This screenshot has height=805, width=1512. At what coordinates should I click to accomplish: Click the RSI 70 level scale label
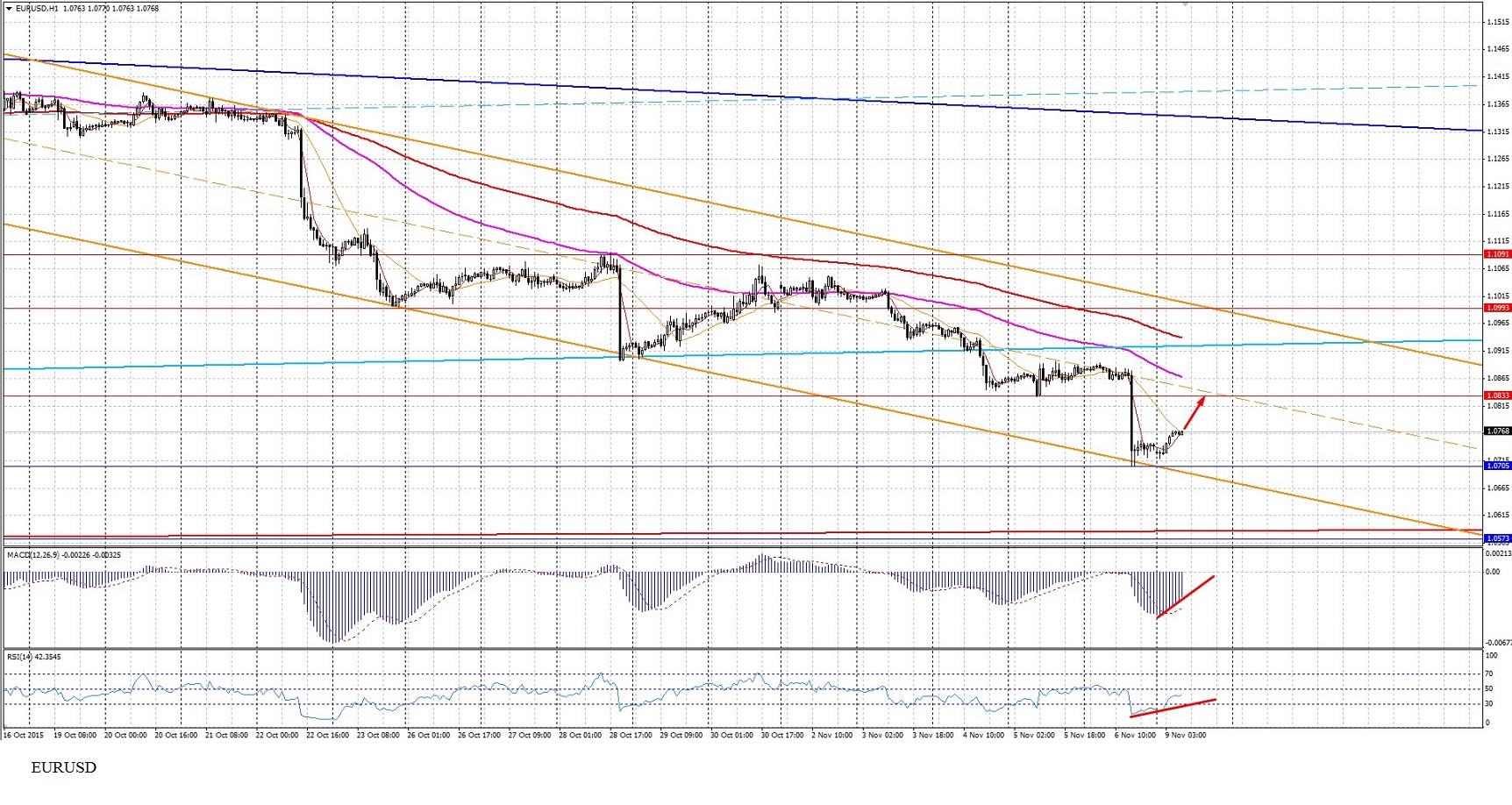click(x=1489, y=673)
